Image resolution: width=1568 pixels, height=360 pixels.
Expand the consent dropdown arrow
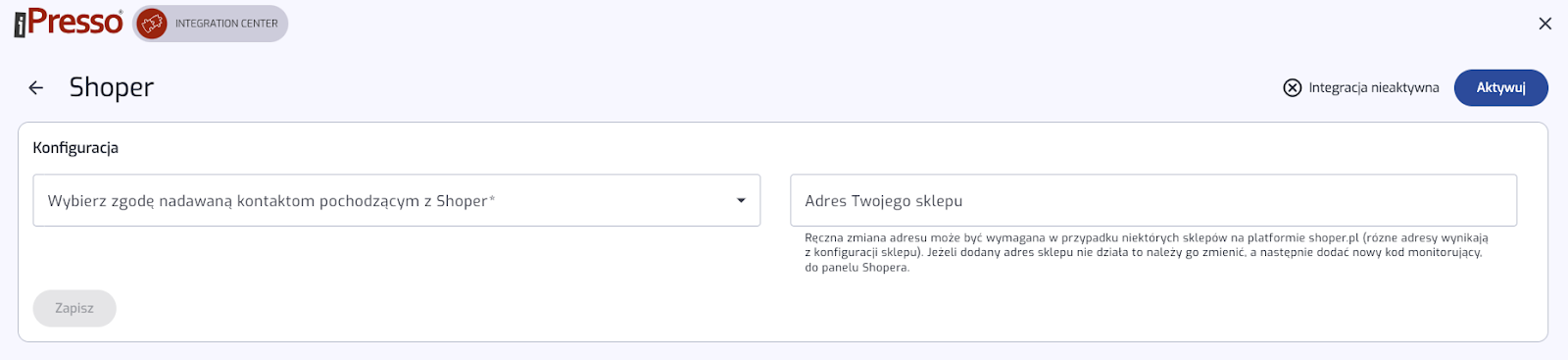(741, 200)
